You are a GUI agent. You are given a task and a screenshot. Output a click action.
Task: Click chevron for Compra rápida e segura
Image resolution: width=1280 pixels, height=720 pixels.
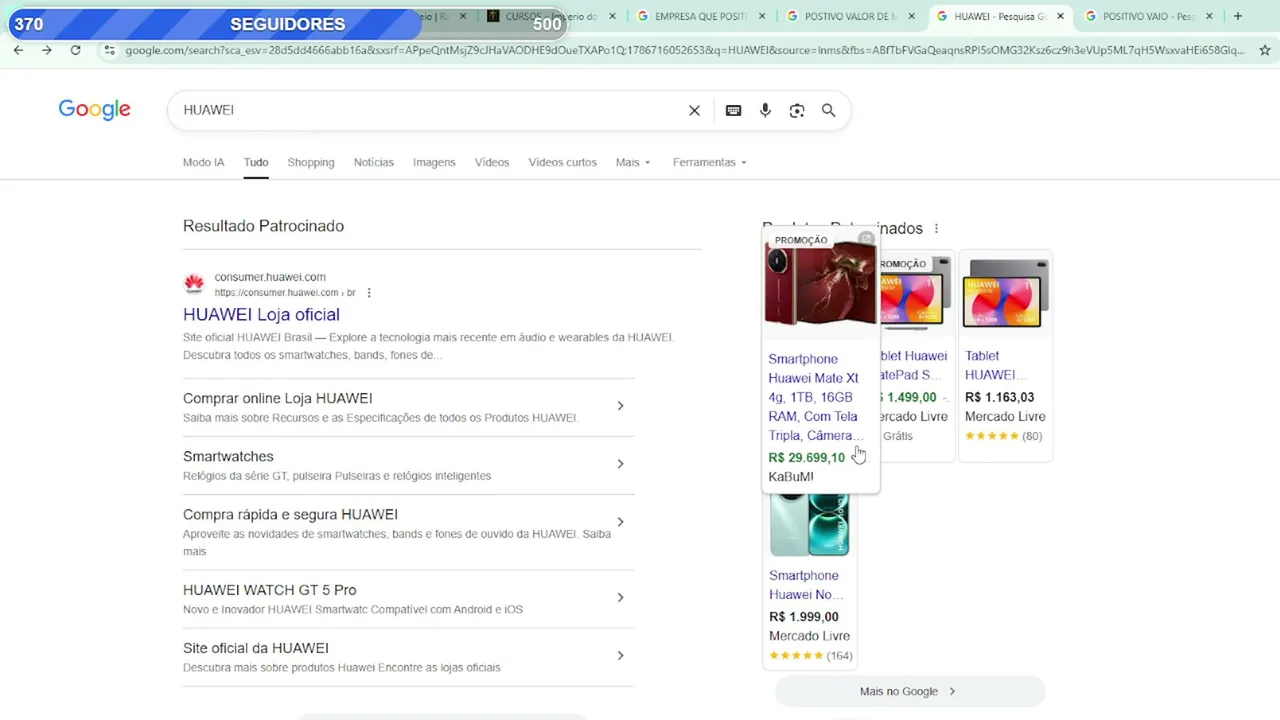(x=620, y=522)
